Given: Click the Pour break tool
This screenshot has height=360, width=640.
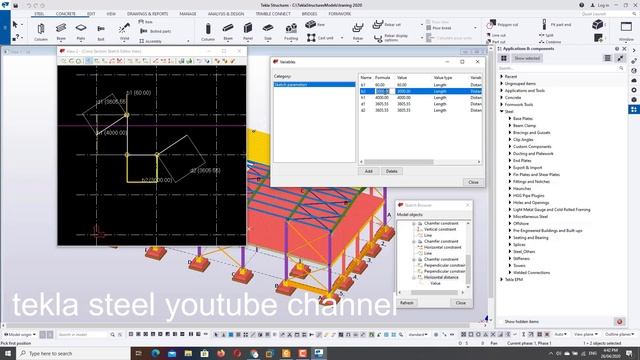Looking at the screenshot, I should (439, 28).
